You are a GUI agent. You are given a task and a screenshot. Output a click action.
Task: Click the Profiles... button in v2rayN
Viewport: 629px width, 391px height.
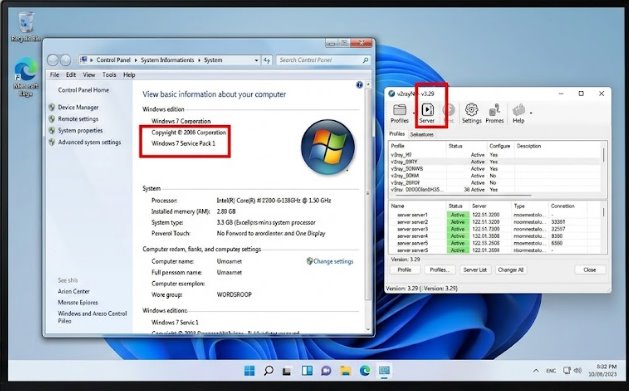[440, 270]
